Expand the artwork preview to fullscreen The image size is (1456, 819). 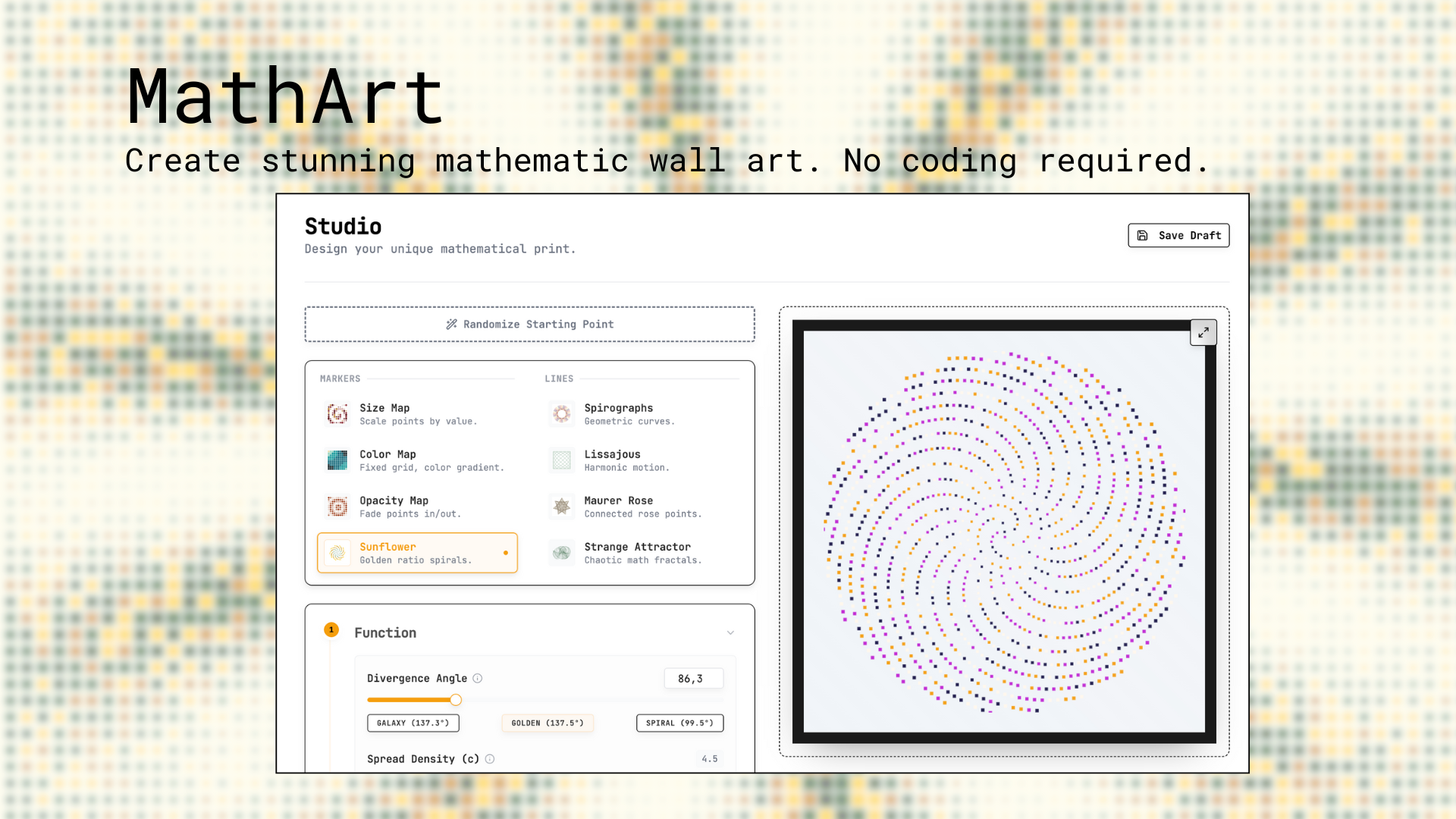1203,332
